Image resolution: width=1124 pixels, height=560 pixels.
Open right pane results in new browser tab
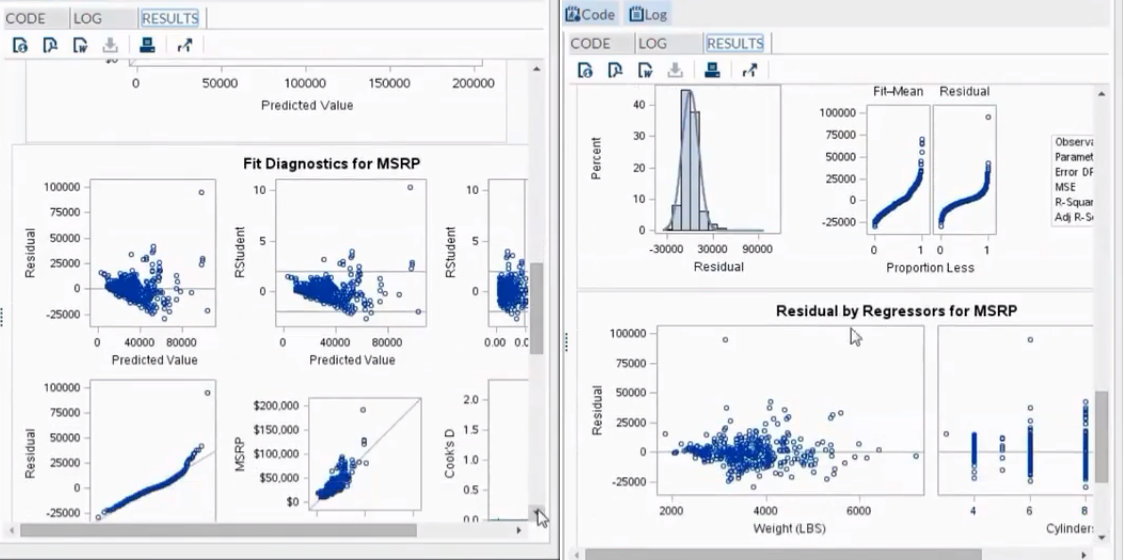pyautogui.click(x=750, y=70)
